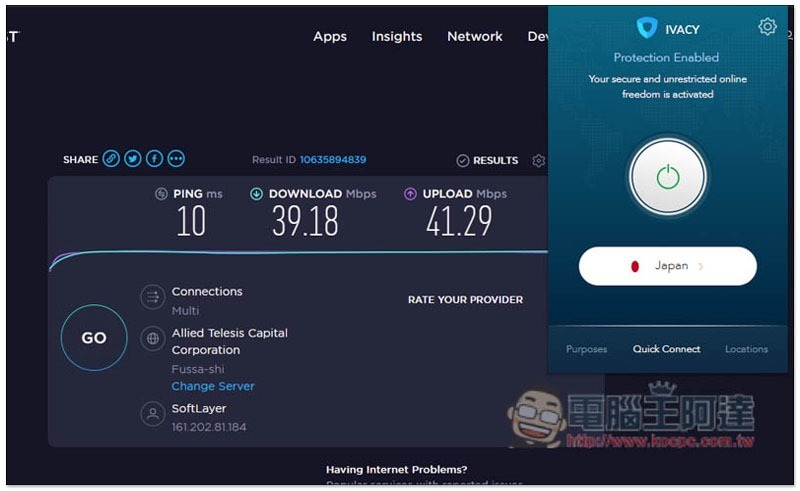Copy the result link share icon

click(x=111, y=159)
